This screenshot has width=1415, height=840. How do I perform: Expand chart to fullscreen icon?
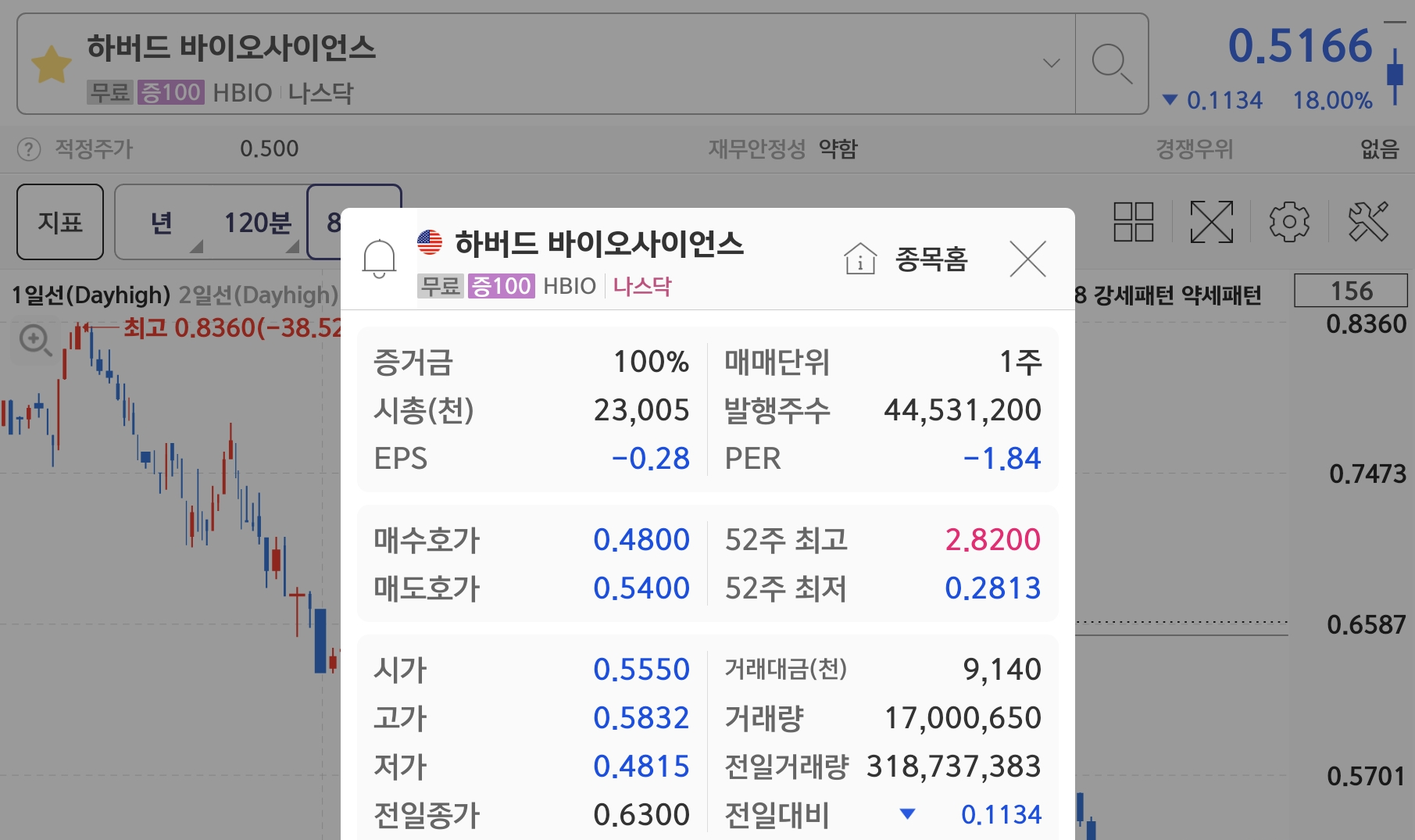1211,222
